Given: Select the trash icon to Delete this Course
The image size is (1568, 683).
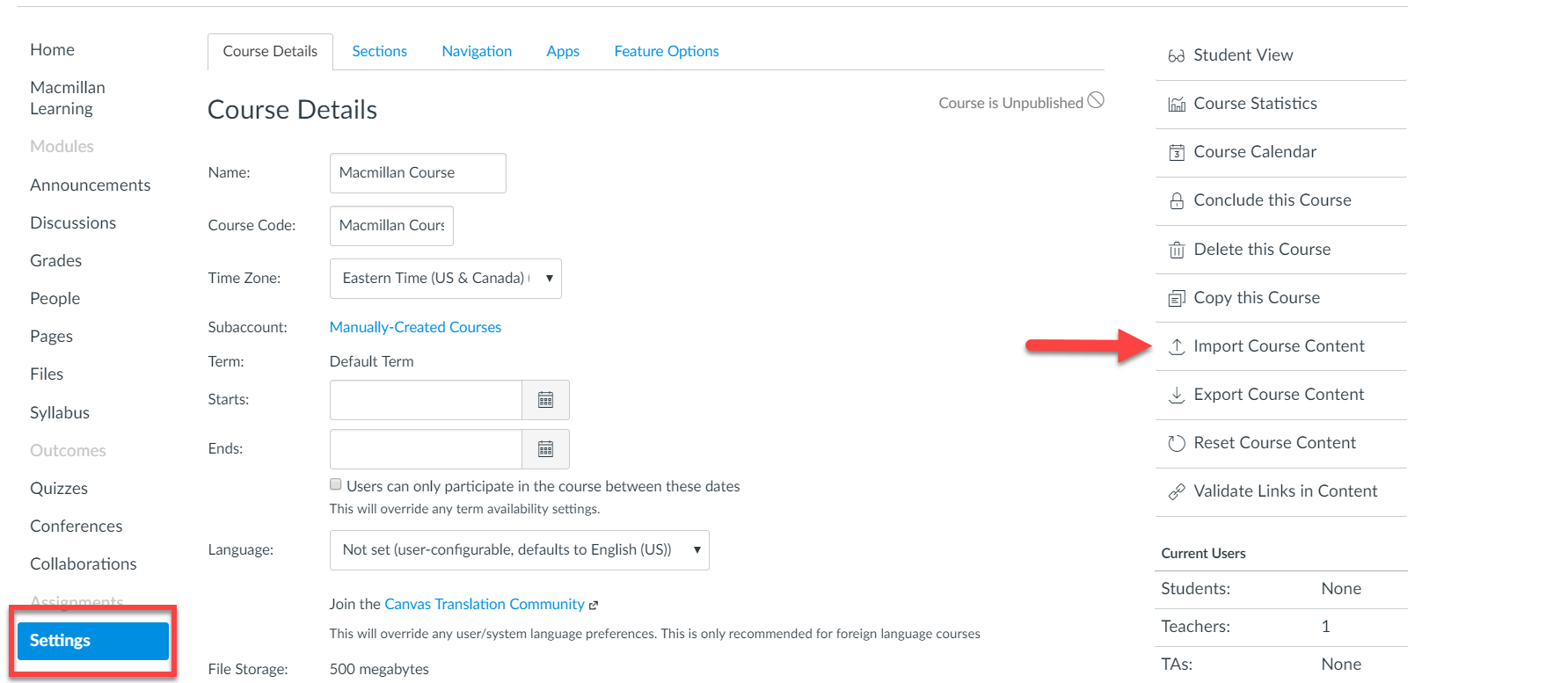Looking at the screenshot, I should click(x=1177, y=249).
